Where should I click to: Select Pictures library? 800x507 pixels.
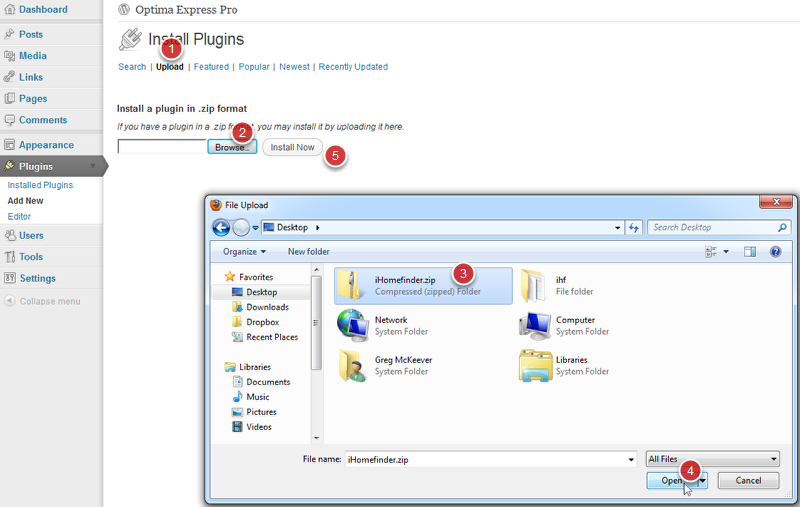coord(261,412)
